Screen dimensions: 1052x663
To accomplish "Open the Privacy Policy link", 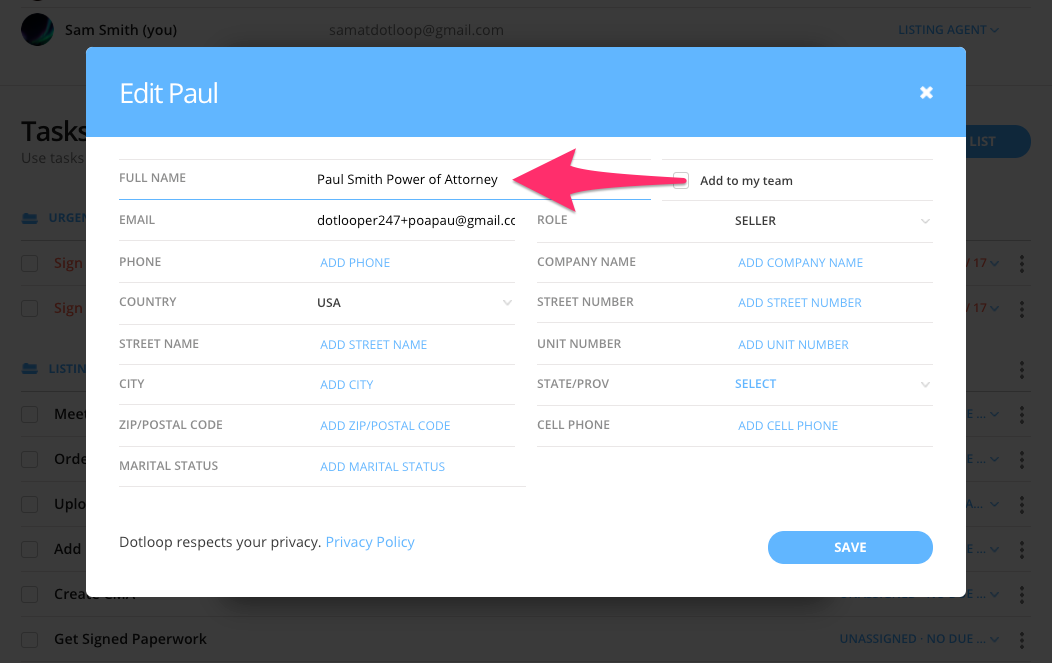I will pos(370,542).
